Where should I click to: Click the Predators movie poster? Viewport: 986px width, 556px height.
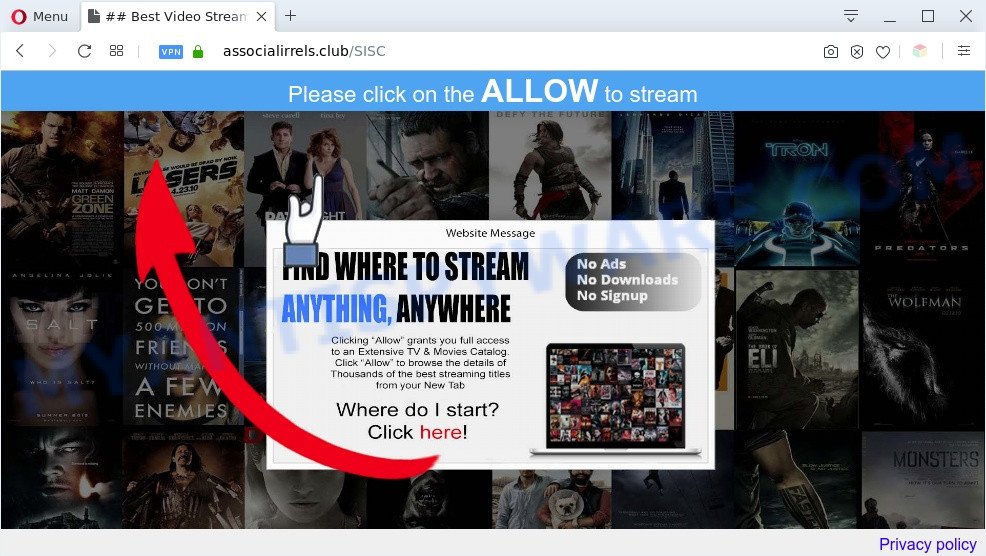click(x=922, y=189)
